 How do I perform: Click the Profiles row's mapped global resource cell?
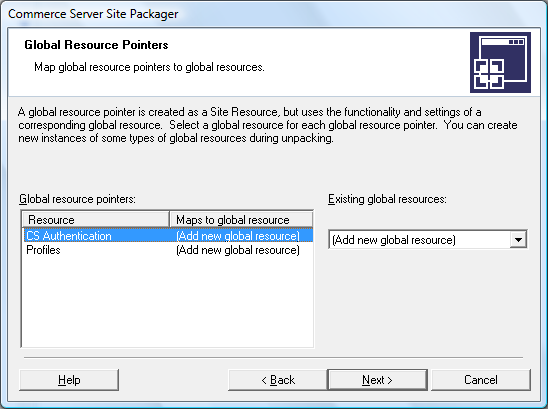coord(238,250)
